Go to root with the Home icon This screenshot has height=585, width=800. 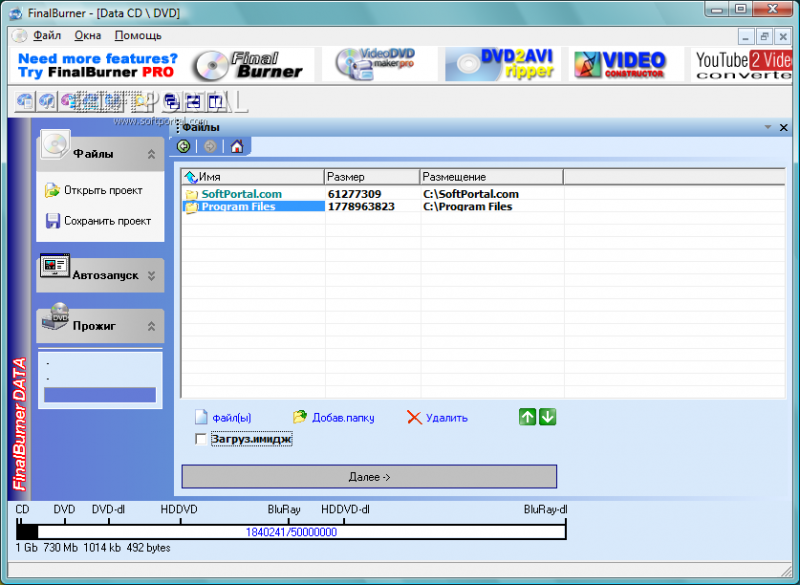[237, 147]
